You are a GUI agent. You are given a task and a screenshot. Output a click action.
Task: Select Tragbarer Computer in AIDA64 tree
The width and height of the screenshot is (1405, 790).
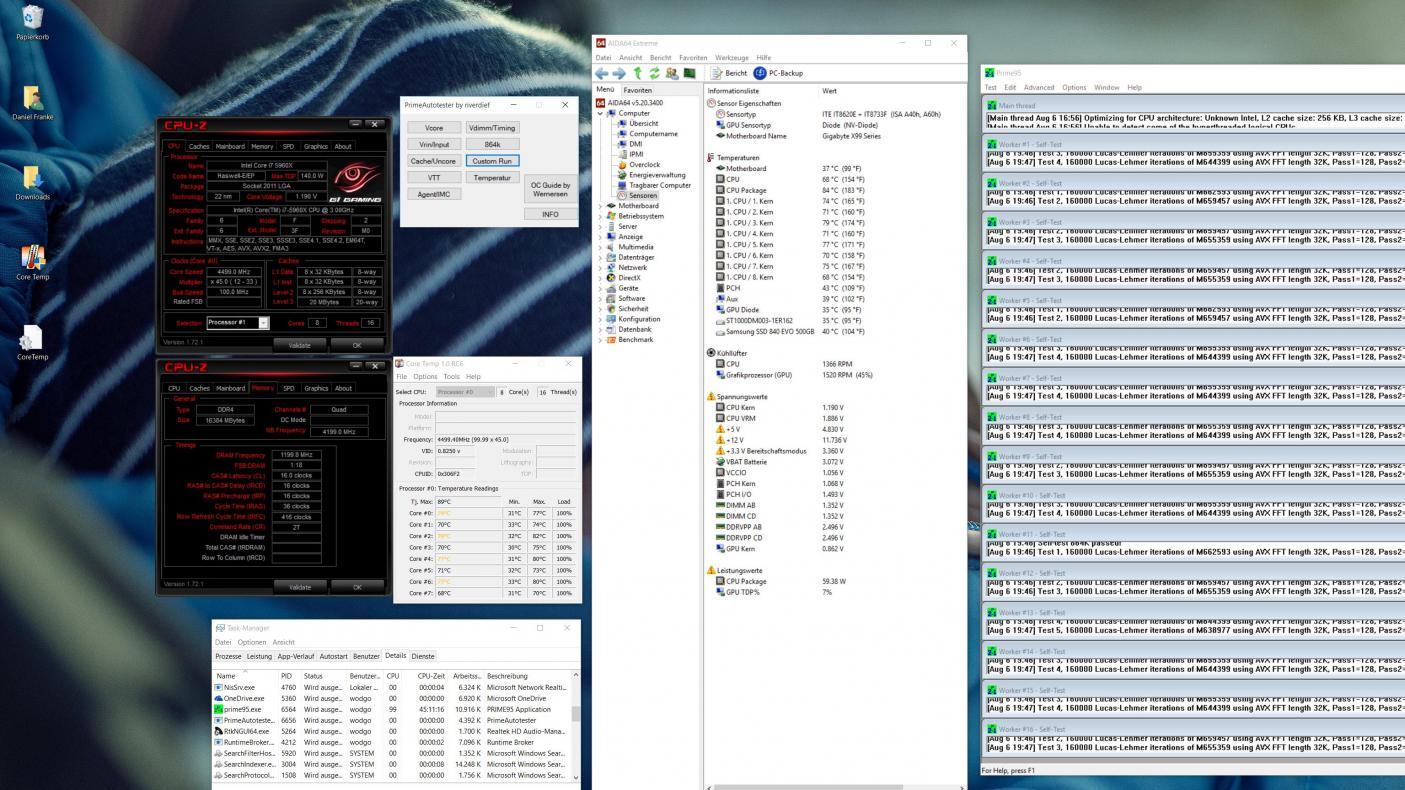(654, 185)
